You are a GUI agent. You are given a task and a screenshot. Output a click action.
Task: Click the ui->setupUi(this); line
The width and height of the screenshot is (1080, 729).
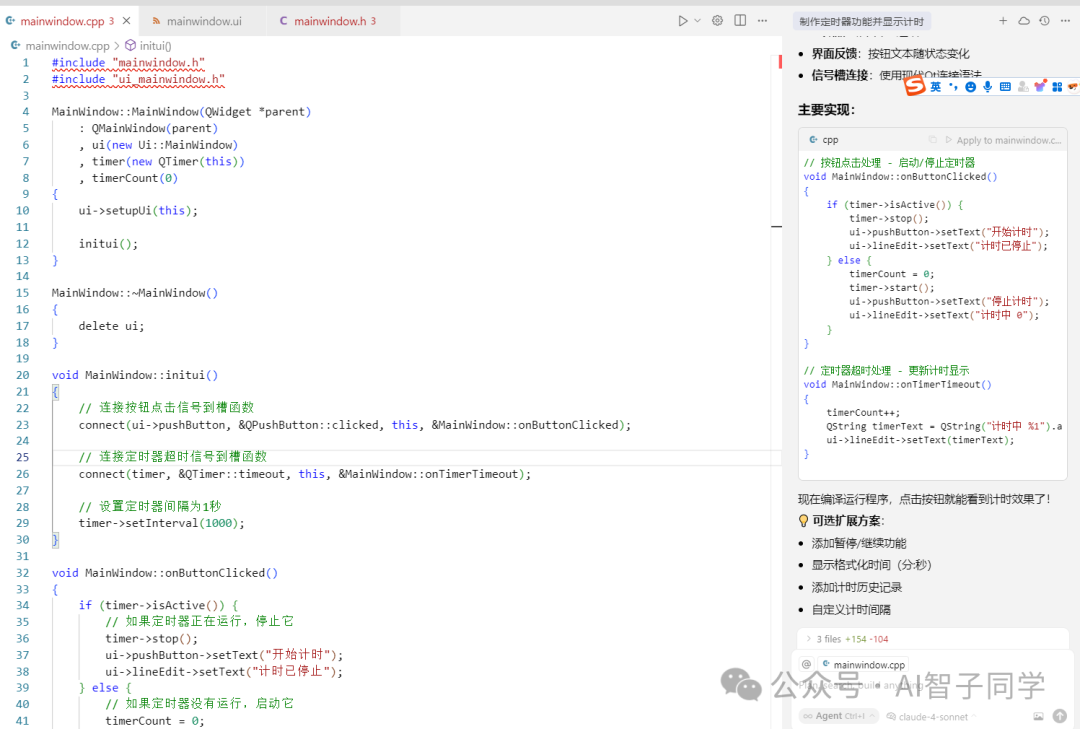[x=138, y=211]
